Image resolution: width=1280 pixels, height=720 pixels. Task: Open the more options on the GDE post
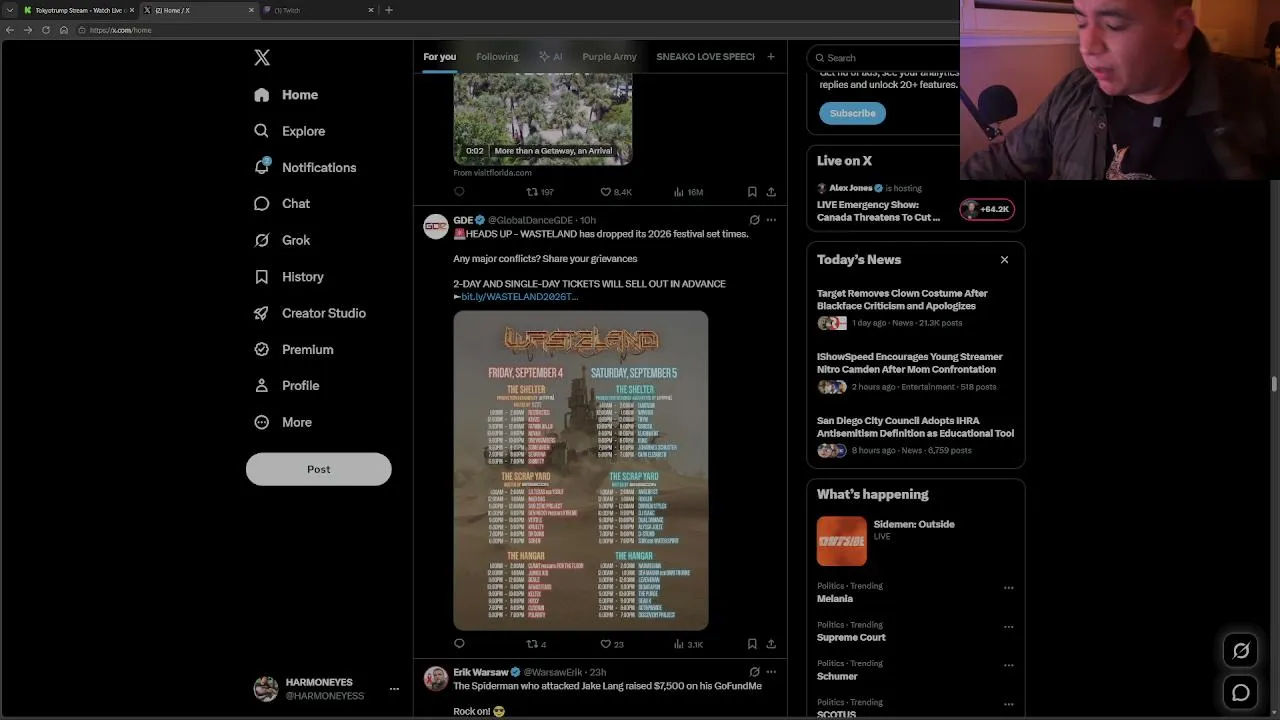770,220
